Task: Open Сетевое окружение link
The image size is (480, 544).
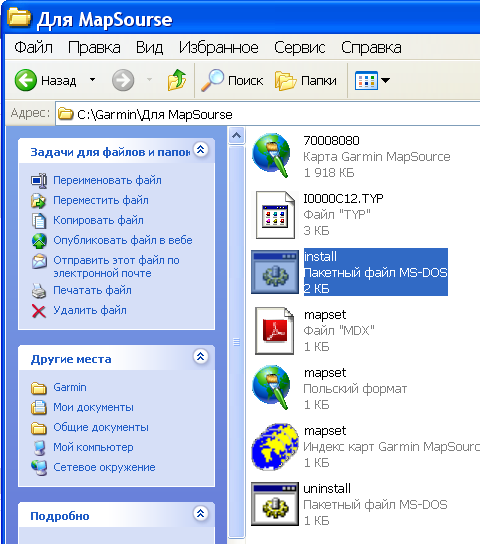Action: [x=104, y=467]
